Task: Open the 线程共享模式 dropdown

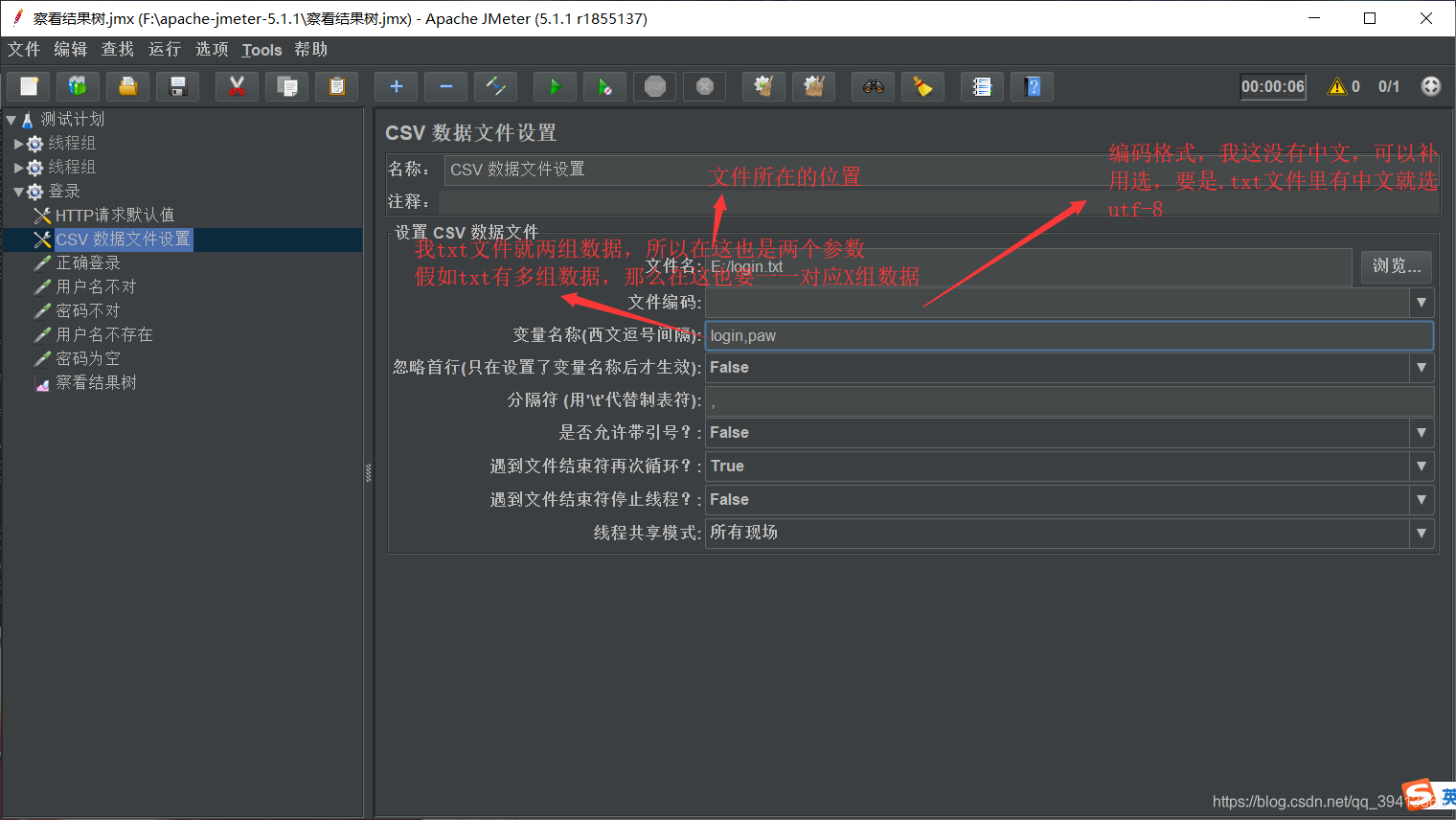Action: click(1422, 533)
